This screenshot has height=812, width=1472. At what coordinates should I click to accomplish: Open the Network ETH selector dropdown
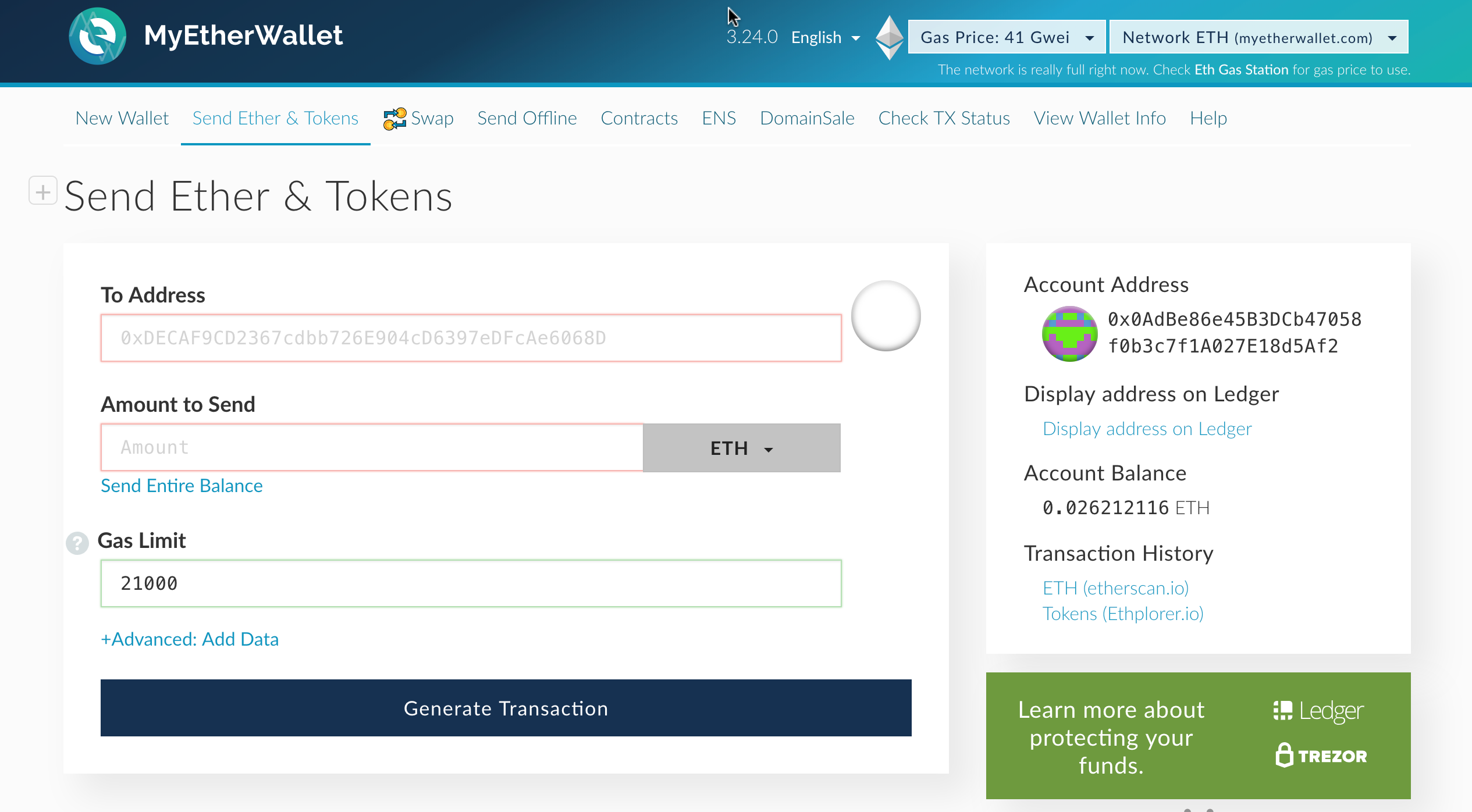[x=1258, y=37]
